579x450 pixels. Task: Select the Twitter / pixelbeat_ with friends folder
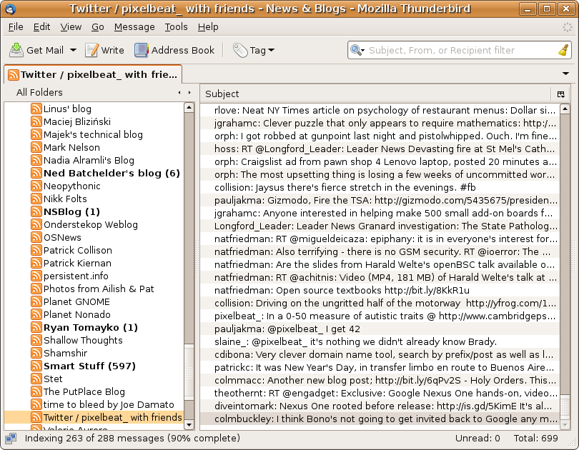pyautogui.click(x=94, y=417)
